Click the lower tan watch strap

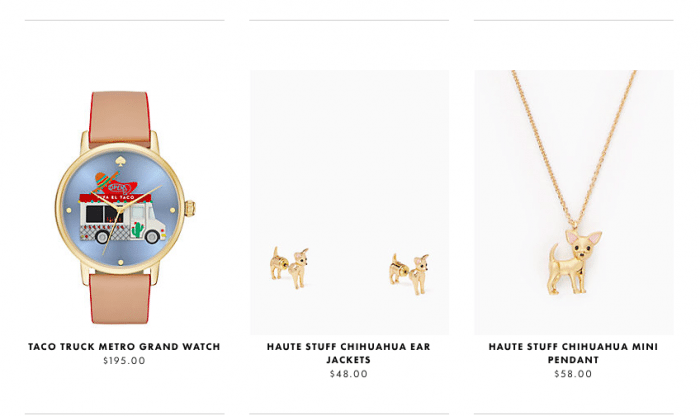pyautogui.click(x=120, y=299)
